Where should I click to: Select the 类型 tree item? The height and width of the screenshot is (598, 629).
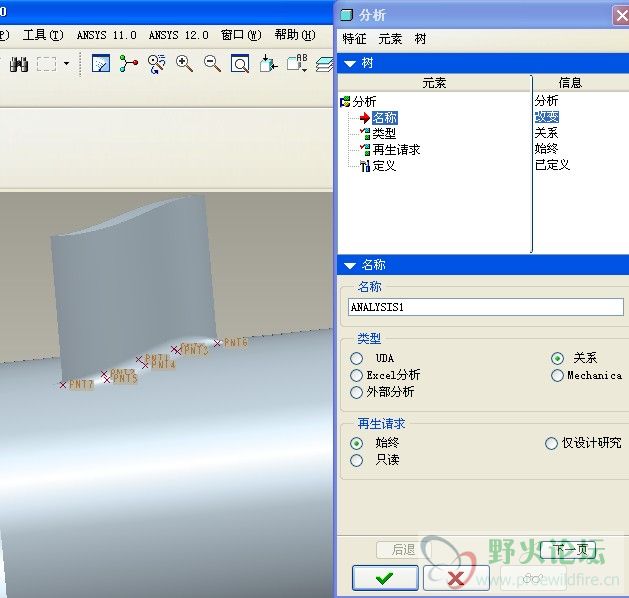coord(384,133)
